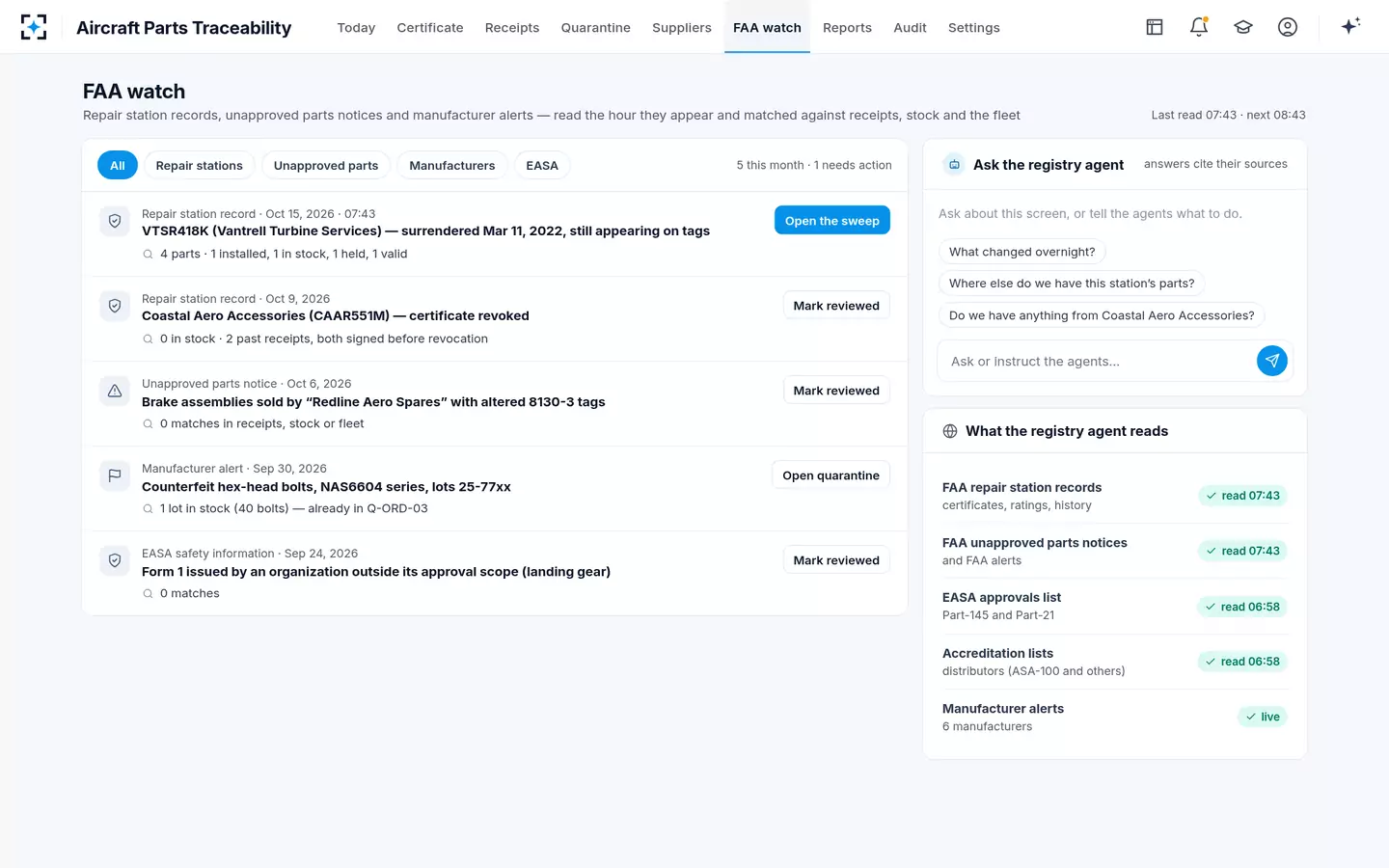Open the Reports tab

847,28
